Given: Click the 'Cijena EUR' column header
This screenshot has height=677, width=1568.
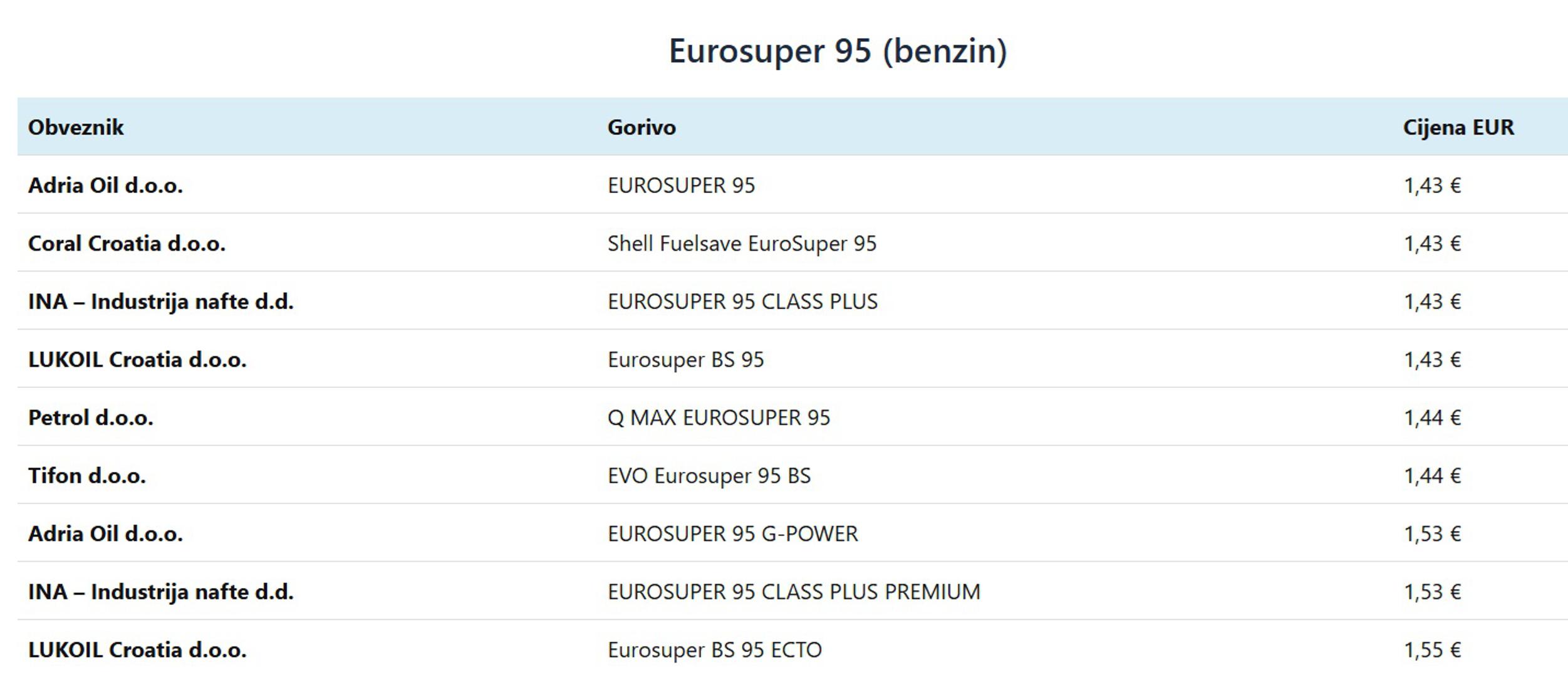Looking at the screenshot, I should click(x=1458, y=127).
